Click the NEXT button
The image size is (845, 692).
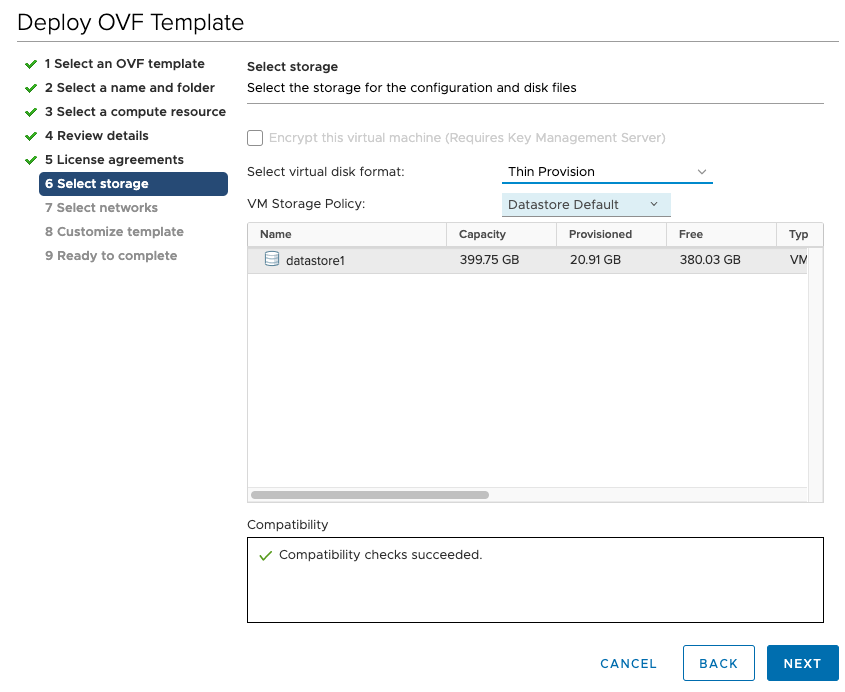pyautogui.click(x=802, y=663)
